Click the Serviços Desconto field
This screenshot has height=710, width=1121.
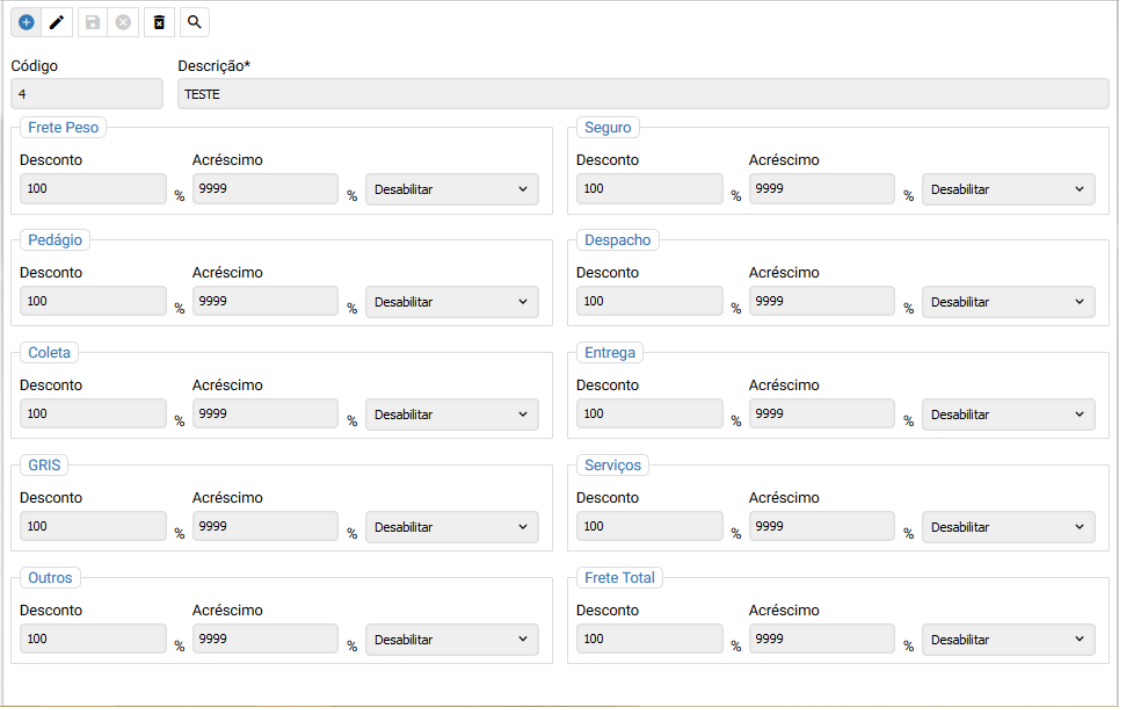649,527
